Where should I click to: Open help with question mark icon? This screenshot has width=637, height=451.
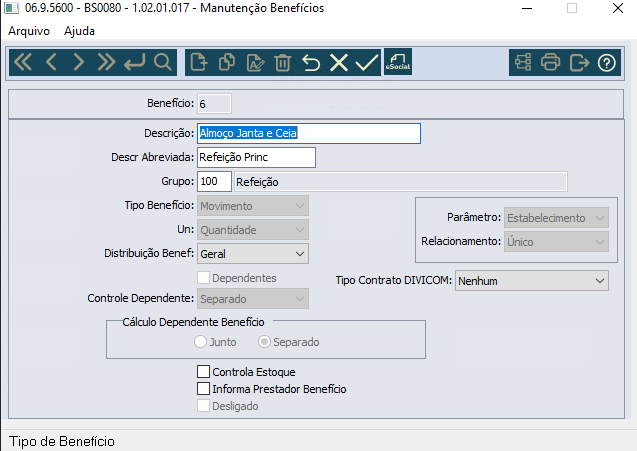click(607, 63)
